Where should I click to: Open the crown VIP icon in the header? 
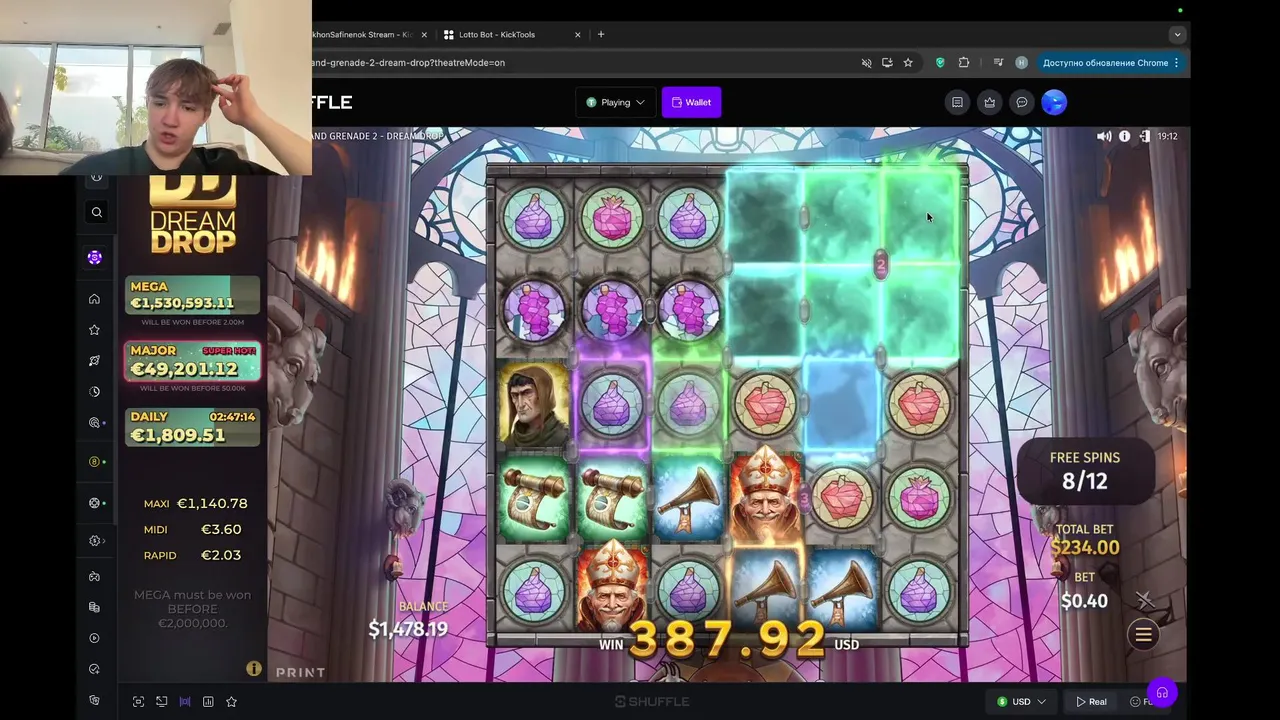(989, 102)
